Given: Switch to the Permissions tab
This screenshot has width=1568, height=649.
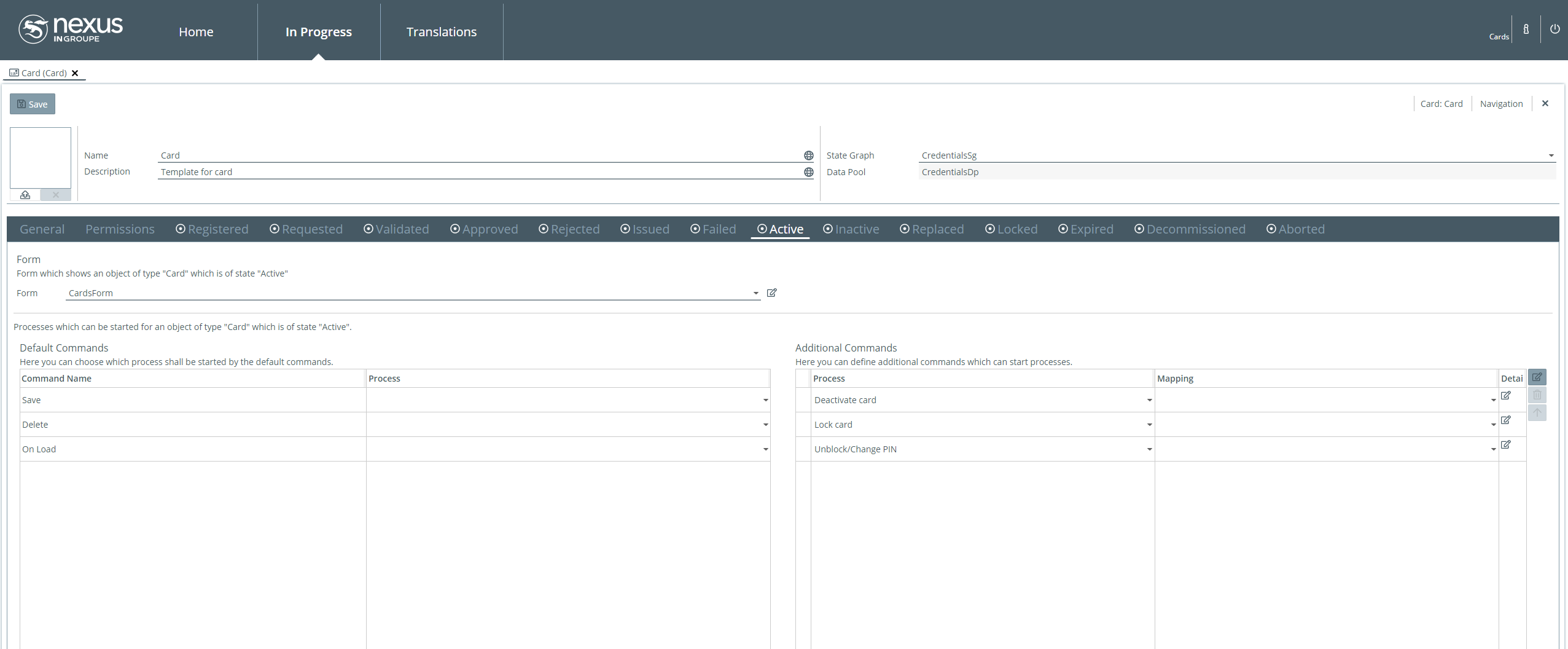Looking at the screenshot, I should 120,229.
